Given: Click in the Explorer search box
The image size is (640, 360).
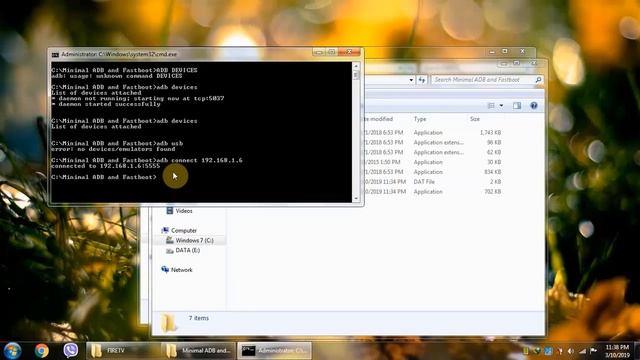Looking at the screenshot, I should tap(483, 80).
